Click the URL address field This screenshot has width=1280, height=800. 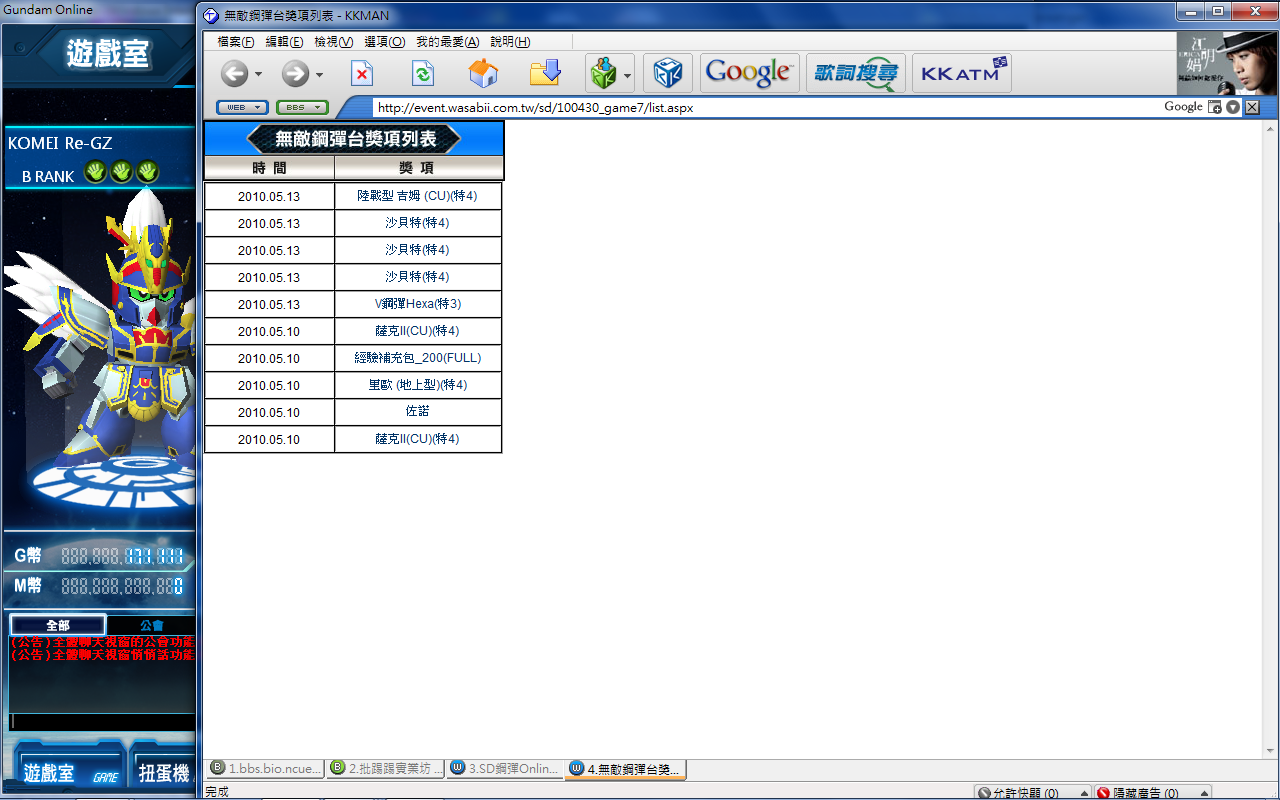(x=760, y=107)
